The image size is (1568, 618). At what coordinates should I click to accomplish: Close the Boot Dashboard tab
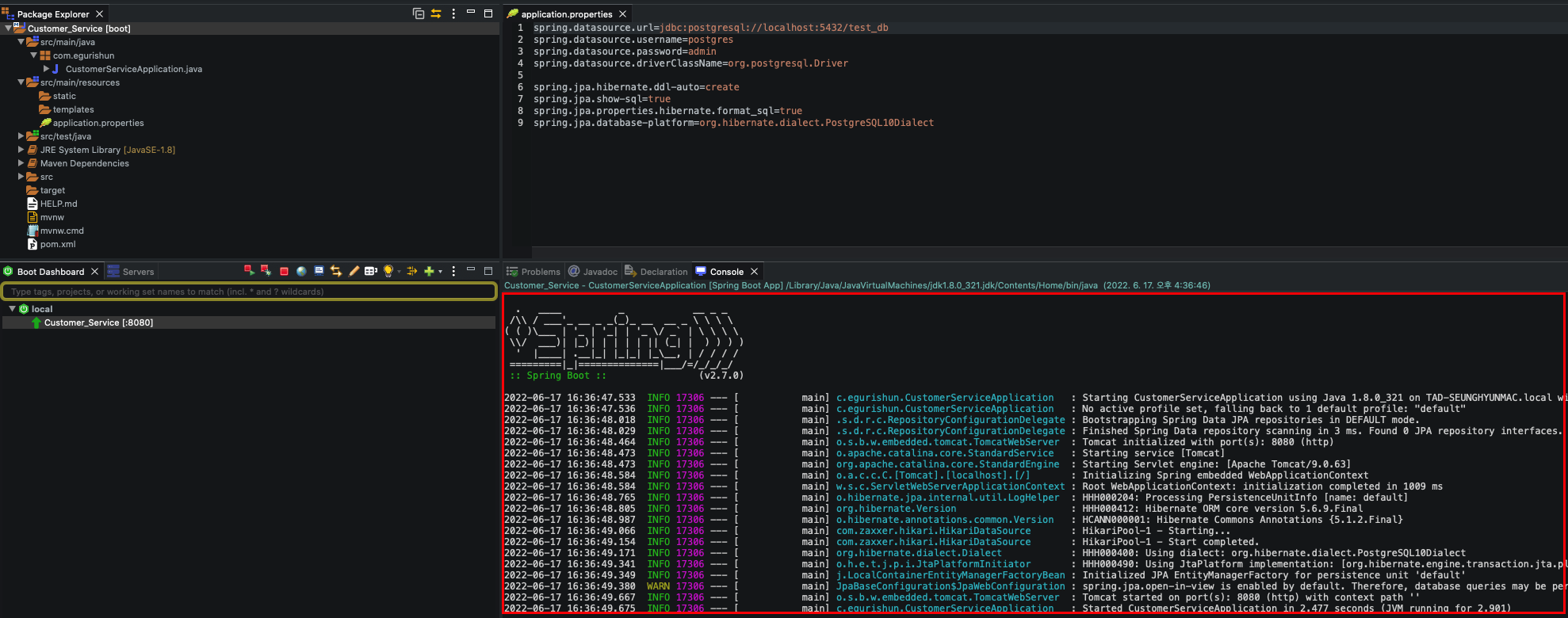[94, 272]
